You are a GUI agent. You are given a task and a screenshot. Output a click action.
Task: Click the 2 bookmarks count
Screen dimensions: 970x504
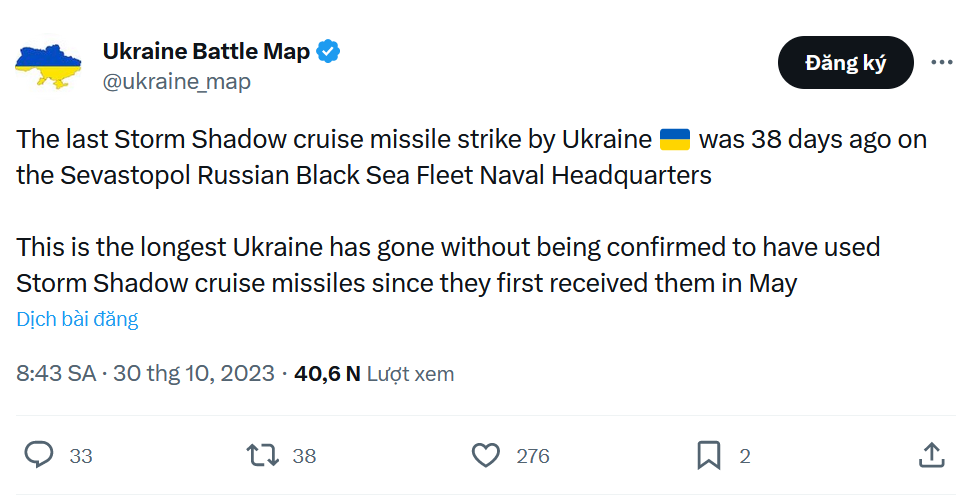(745, 456)
